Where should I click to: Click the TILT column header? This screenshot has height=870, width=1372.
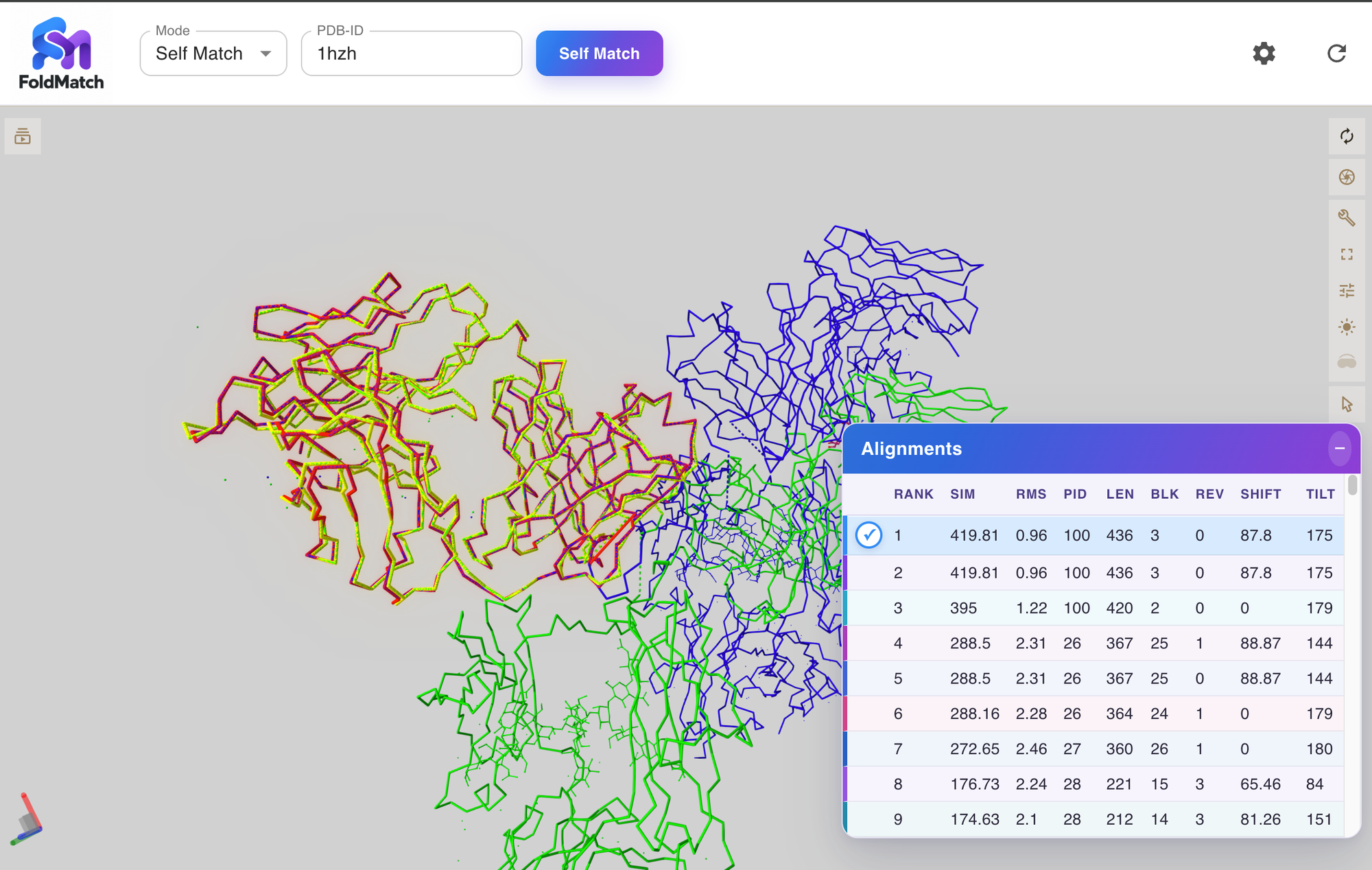(1320, 494)
